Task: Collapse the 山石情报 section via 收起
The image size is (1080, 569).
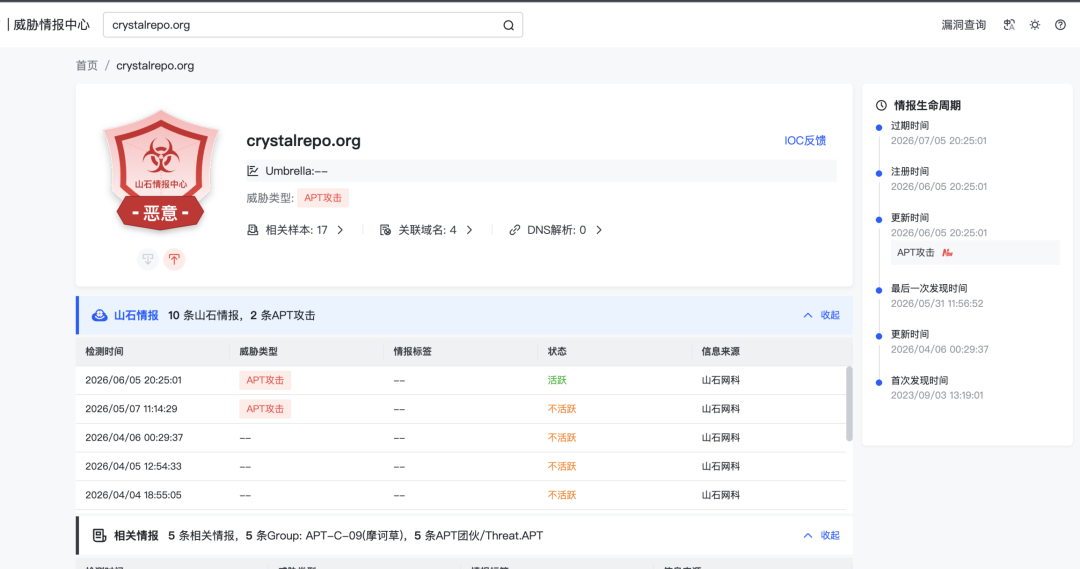Action: pyautogui.click(x=822, y=315)
